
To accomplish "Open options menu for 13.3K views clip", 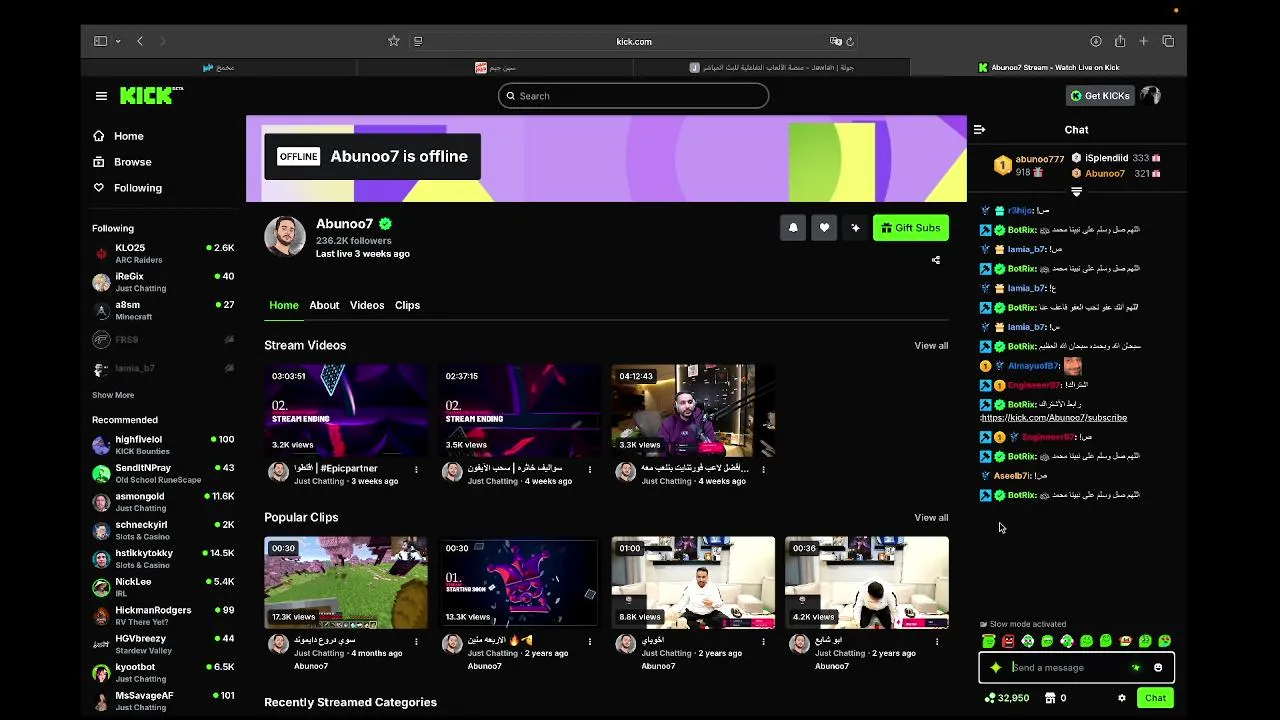I will pos(590,641).
